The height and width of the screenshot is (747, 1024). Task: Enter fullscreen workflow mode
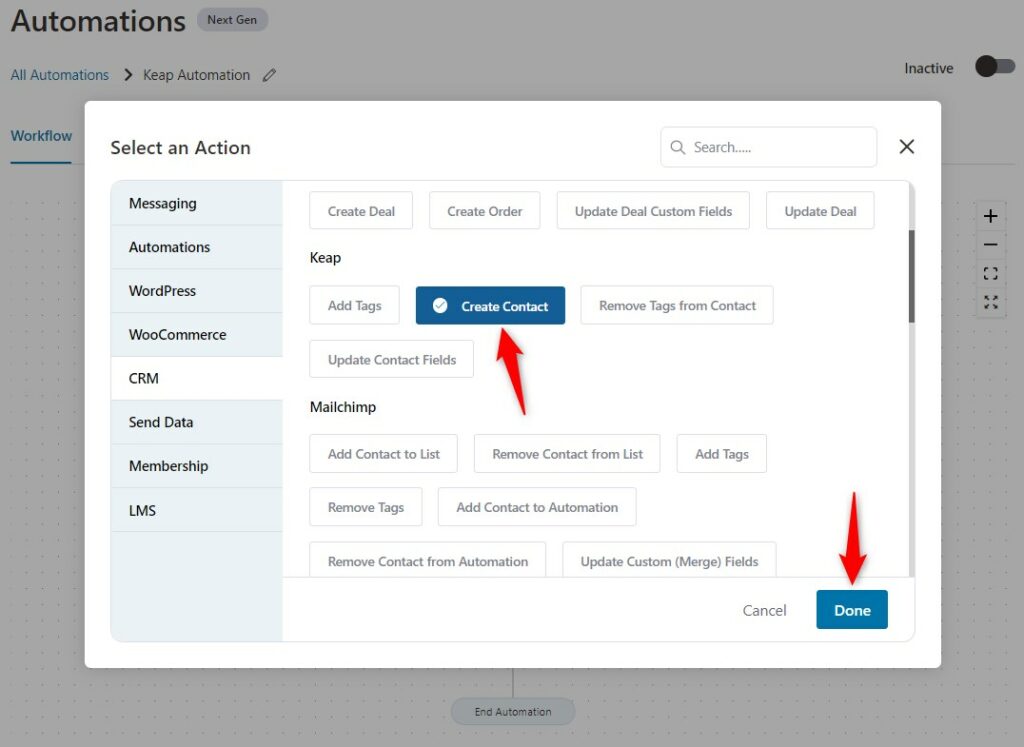click(990, 302)
